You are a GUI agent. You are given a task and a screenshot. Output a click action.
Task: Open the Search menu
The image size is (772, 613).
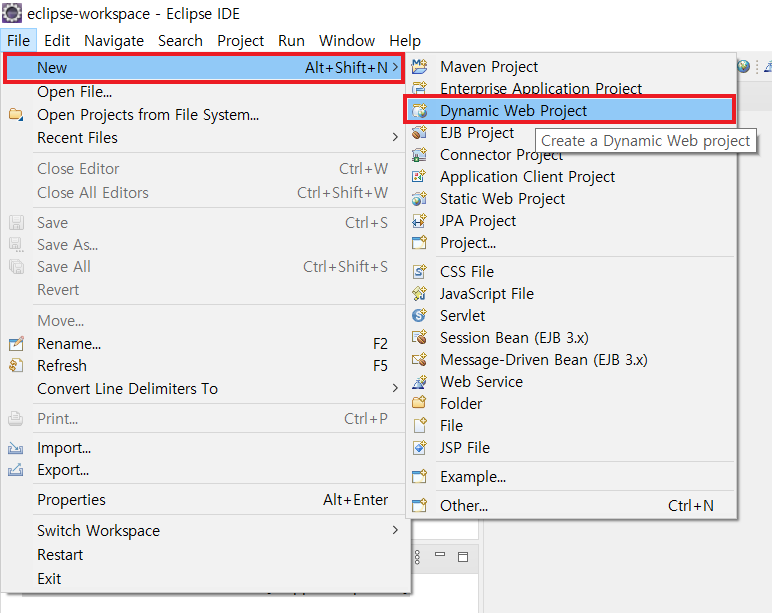pos(180,40)
